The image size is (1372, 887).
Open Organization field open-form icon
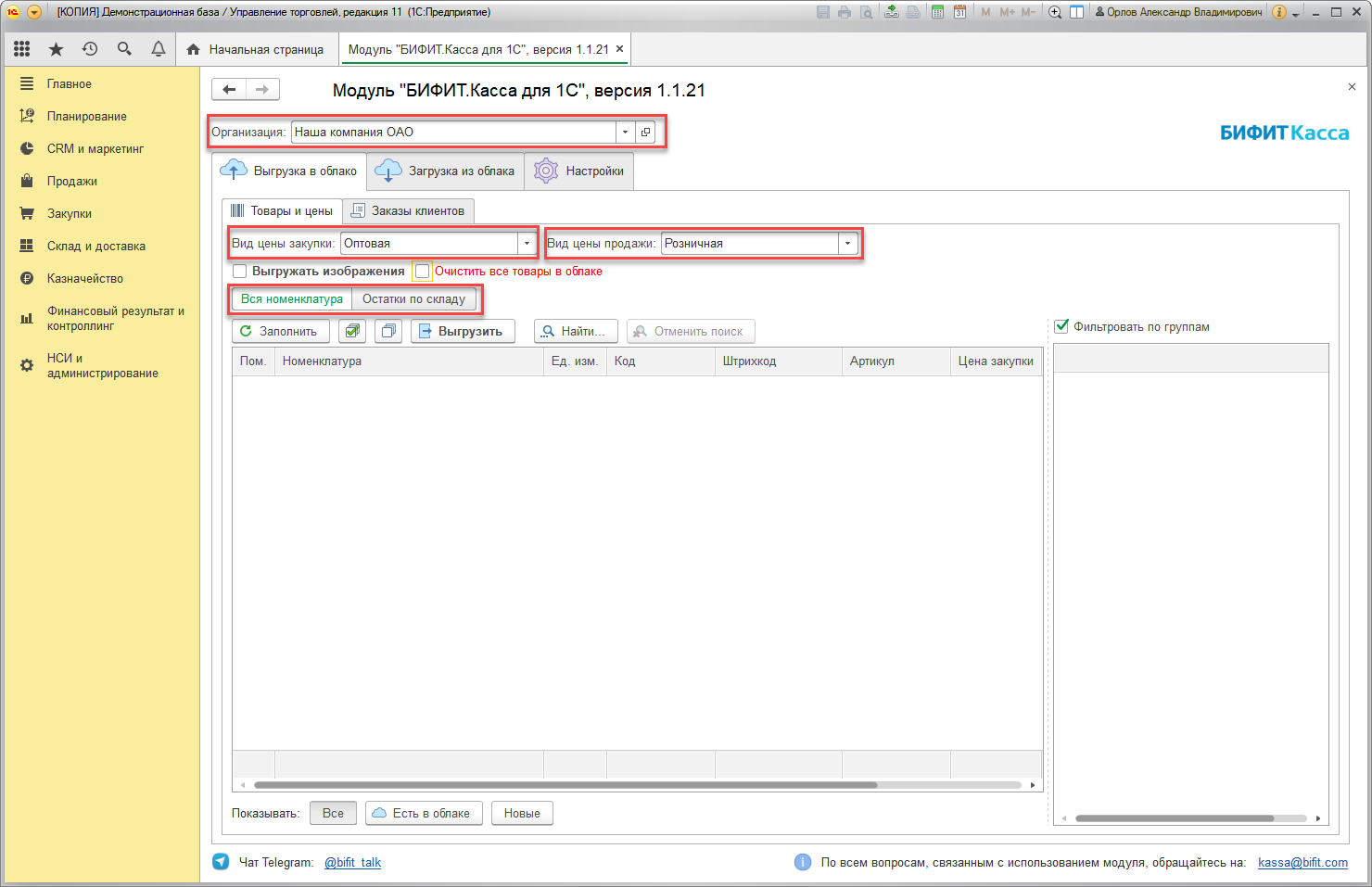(645, 132)
